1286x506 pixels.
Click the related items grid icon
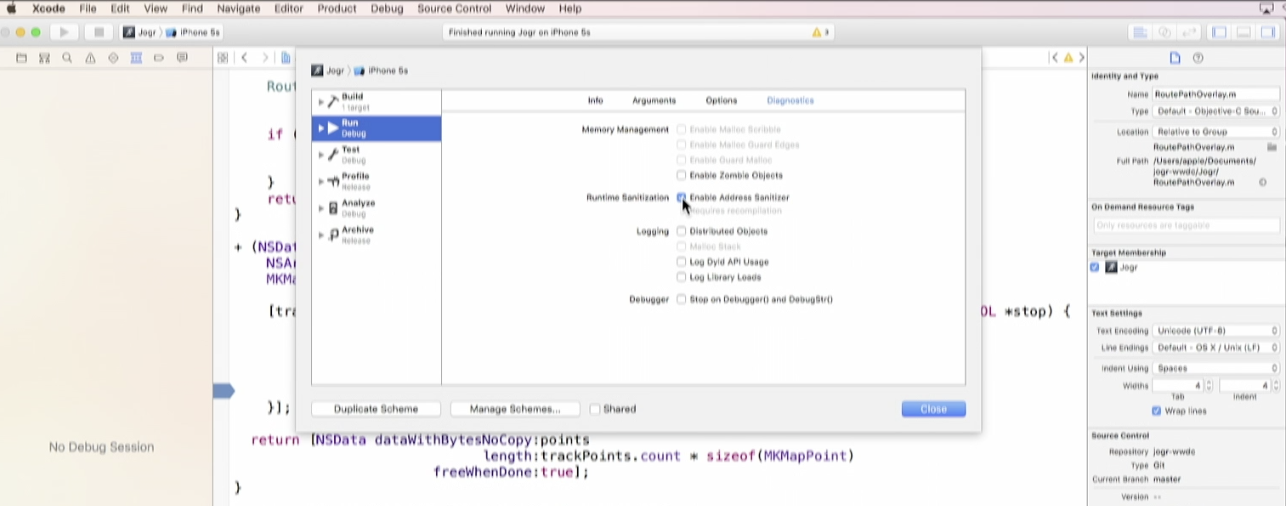coord(223,58)
